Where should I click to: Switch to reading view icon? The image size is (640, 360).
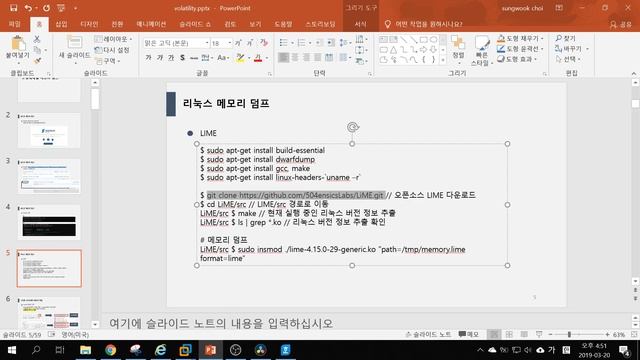(x=524, y=334)
